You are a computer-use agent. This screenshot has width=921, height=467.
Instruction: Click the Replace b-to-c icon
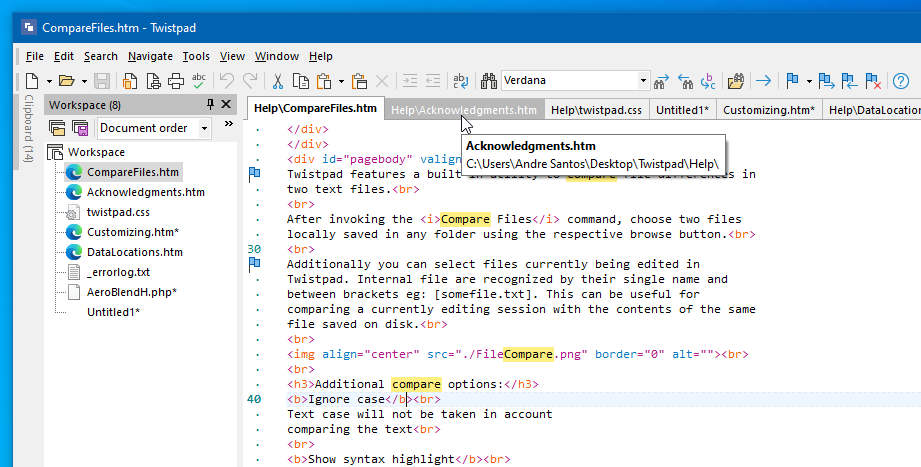(708, 80)
